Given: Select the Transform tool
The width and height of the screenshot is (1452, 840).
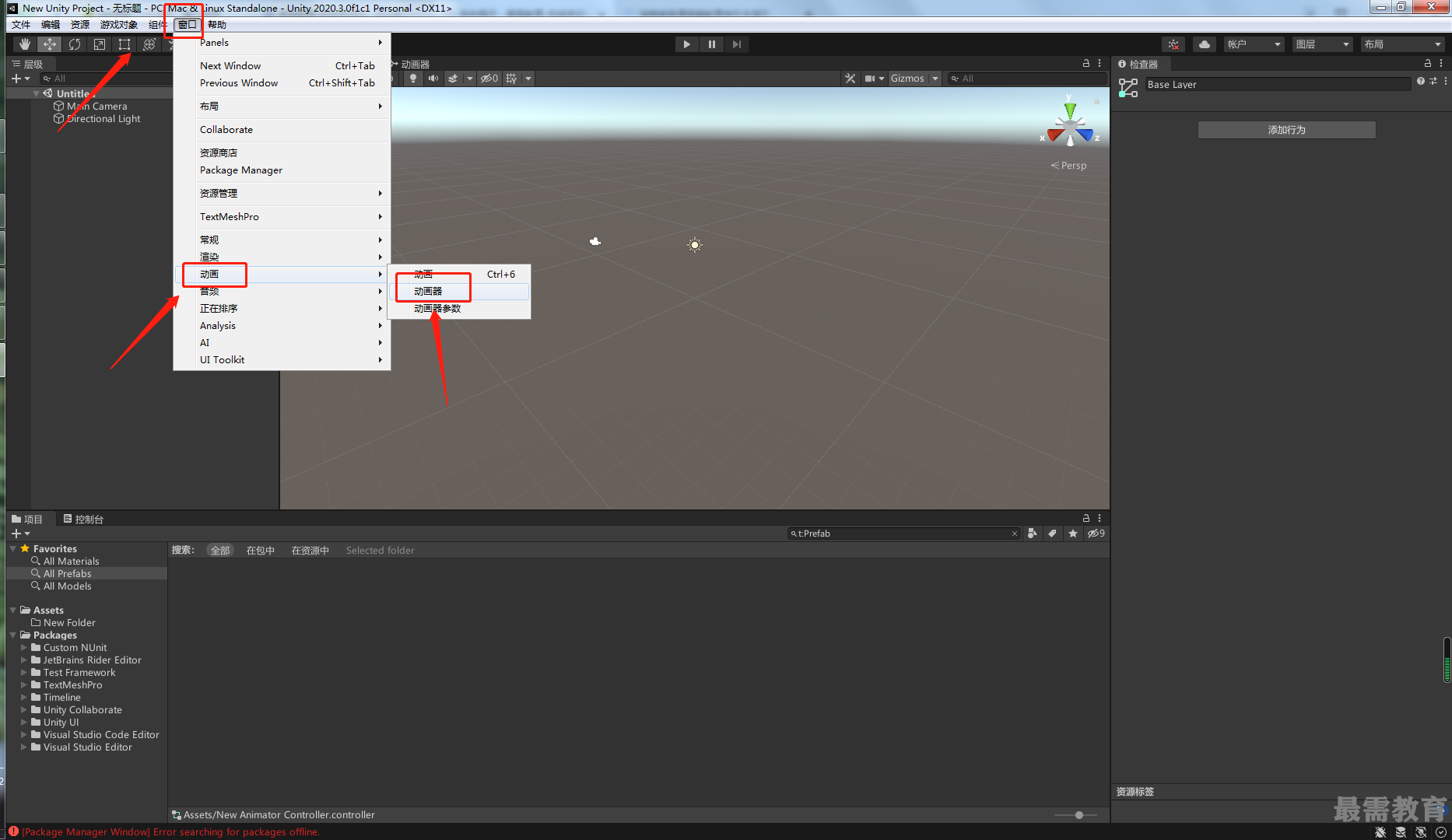Looking at the screenshot, I should [x=149, y=44].
